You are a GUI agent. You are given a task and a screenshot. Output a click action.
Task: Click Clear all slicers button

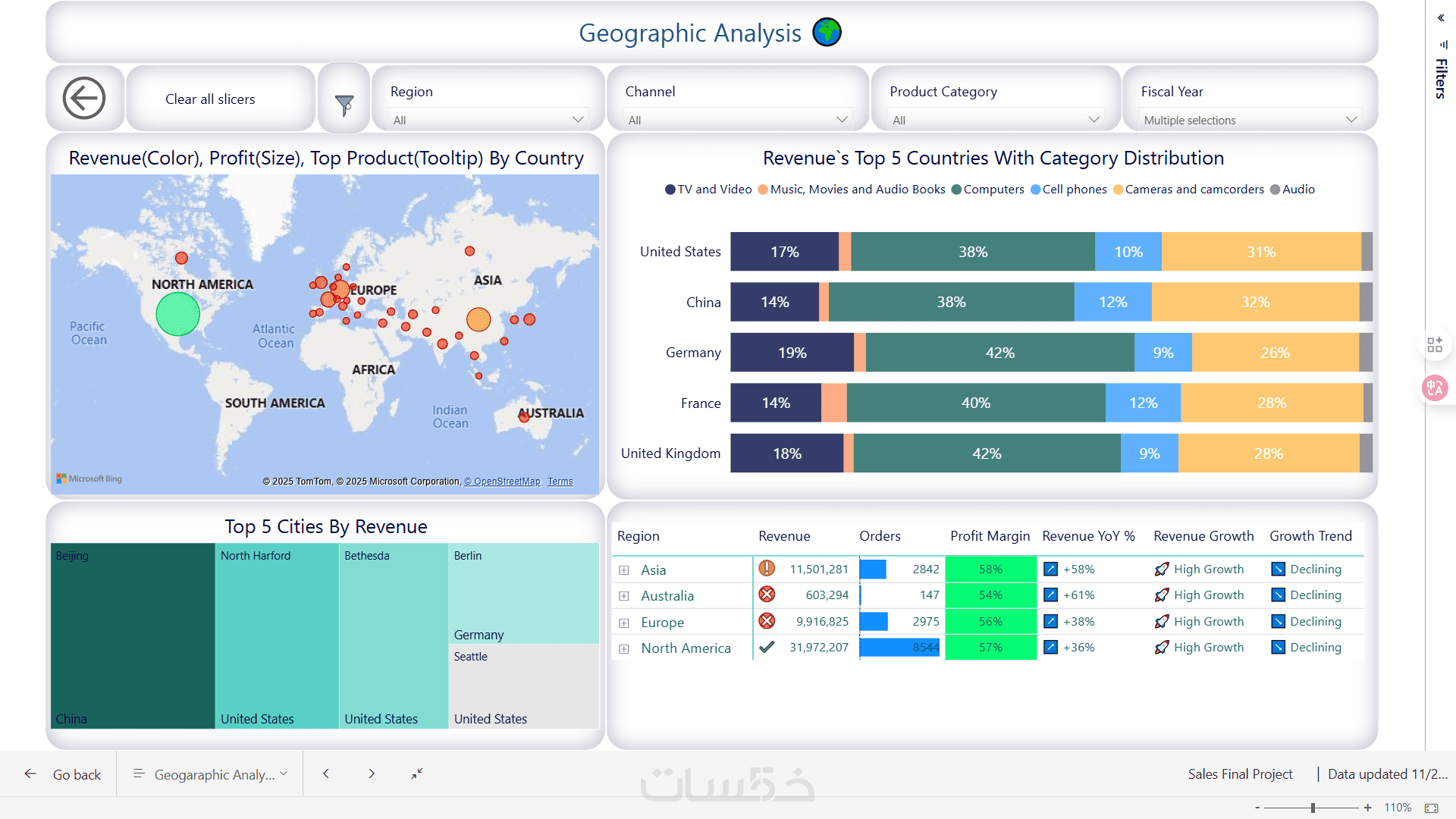click(210, 99)
